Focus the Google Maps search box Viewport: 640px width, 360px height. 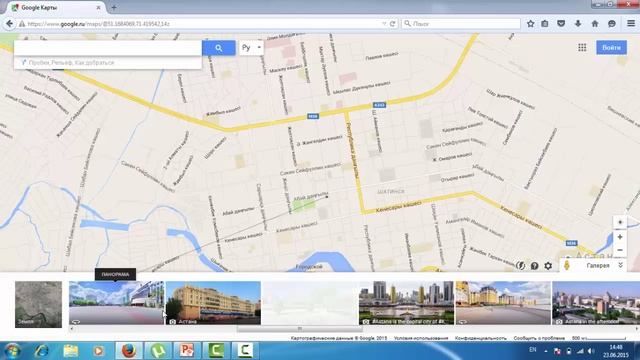pos(108,48)
